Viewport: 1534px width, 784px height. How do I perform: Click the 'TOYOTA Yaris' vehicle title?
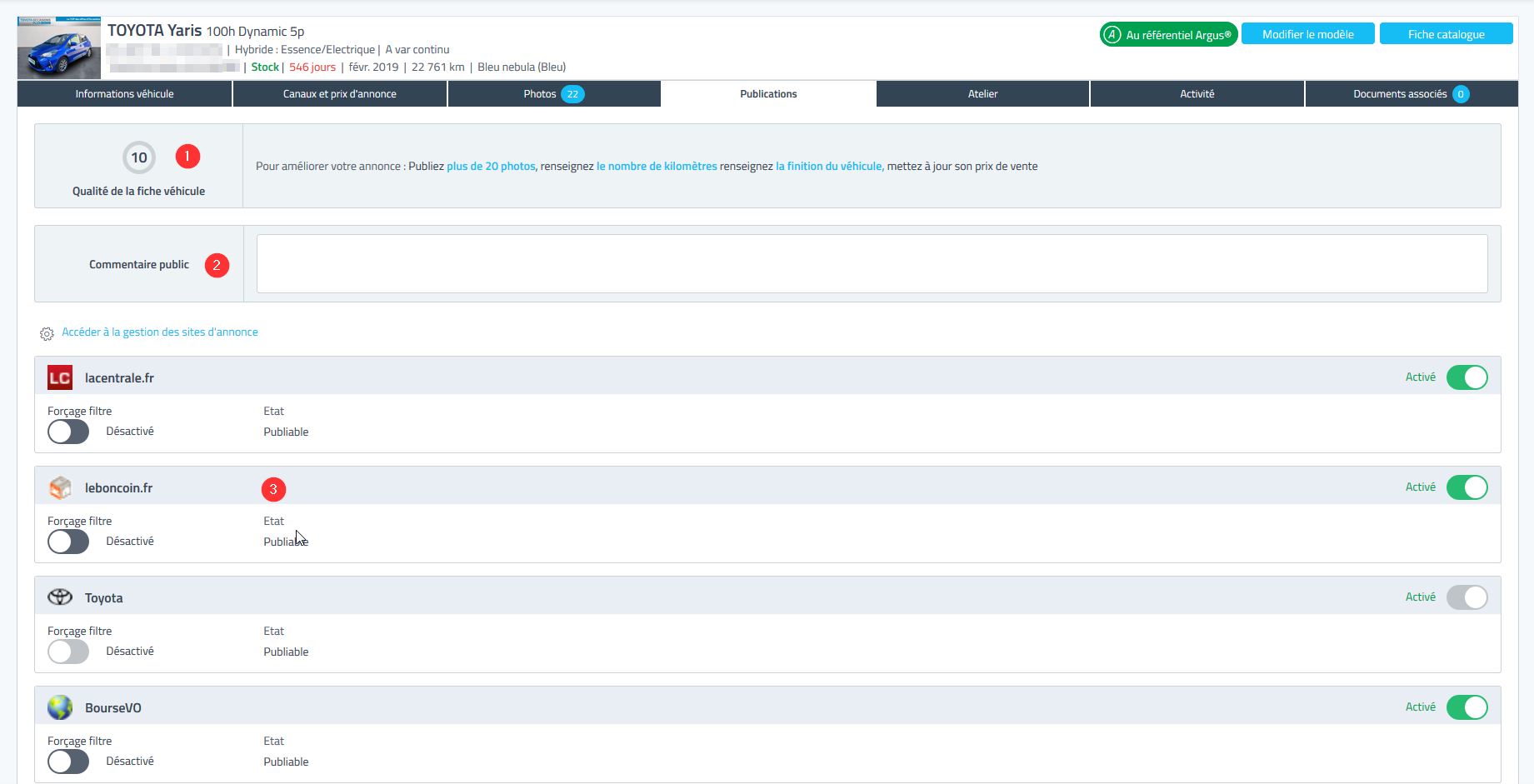click(x=155, y=31)
